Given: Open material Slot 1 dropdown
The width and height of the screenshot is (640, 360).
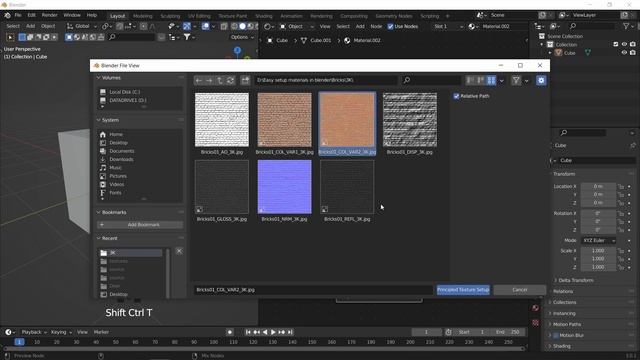Looking at the screenshot, I should point(448,27).
